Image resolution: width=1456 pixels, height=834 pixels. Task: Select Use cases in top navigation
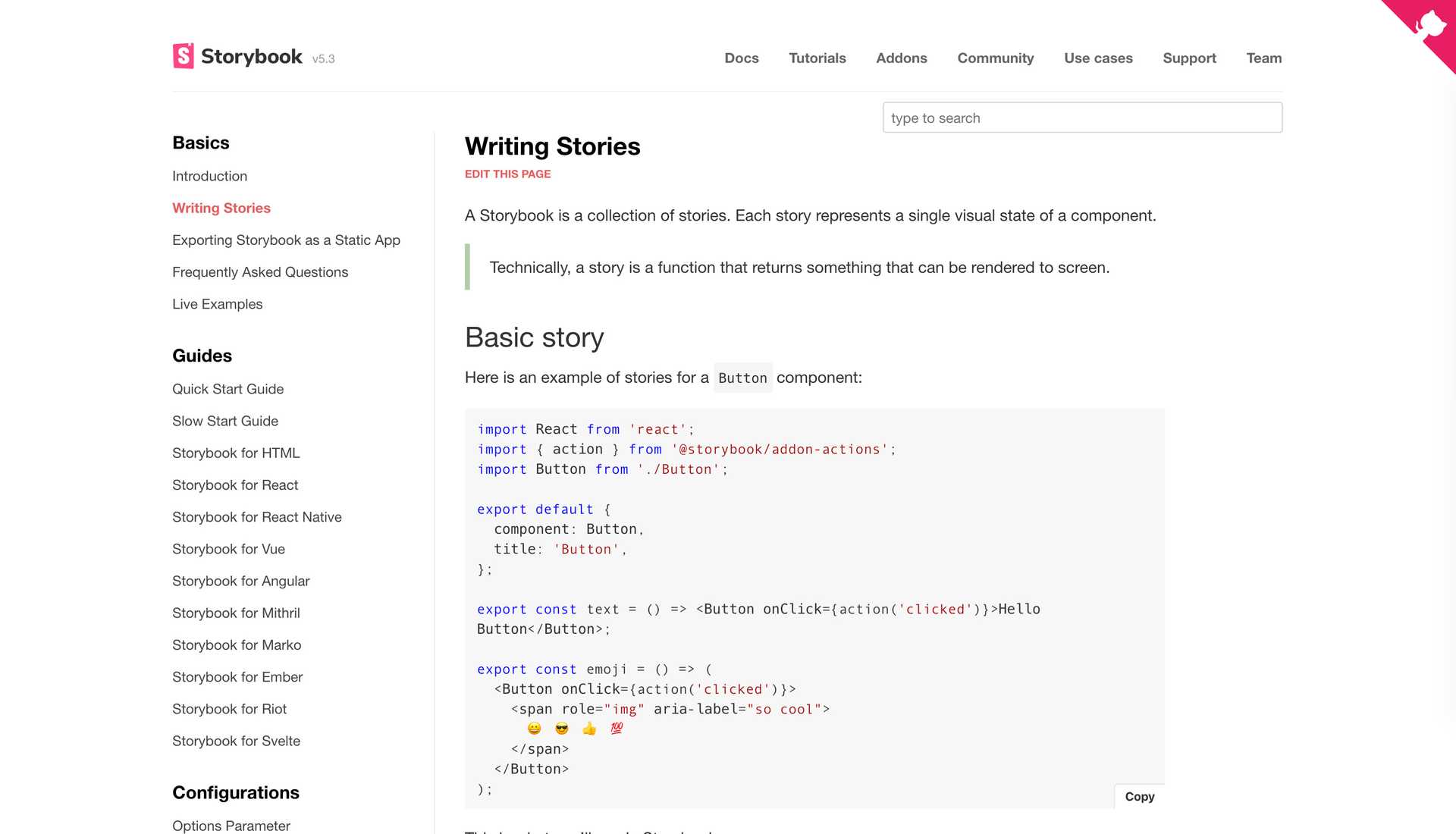pyautogui.click(x=1097, y=58)
